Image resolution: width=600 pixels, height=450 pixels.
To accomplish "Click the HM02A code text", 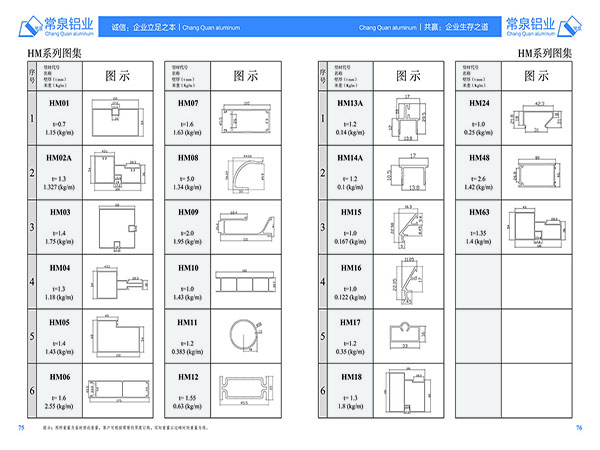I will point(59,158).
